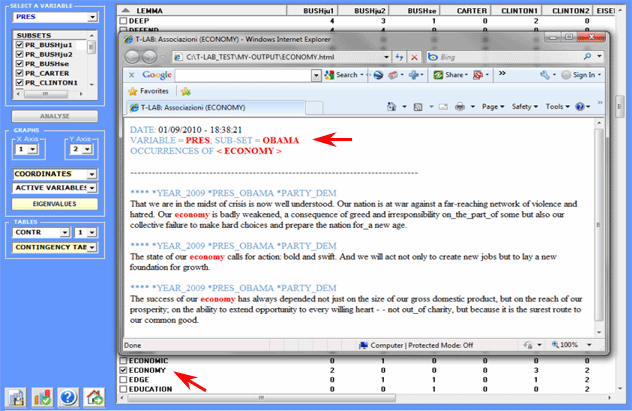Viewport: 632px width, 411px height.
Task: Open the zoom level 100% control
Action: click(572, 345)
